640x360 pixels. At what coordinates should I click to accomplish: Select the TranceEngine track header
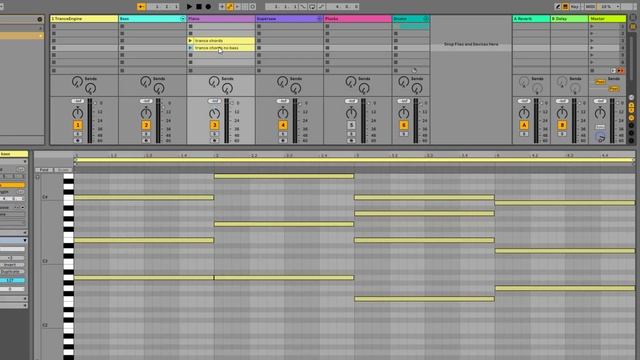pos(84,19)
